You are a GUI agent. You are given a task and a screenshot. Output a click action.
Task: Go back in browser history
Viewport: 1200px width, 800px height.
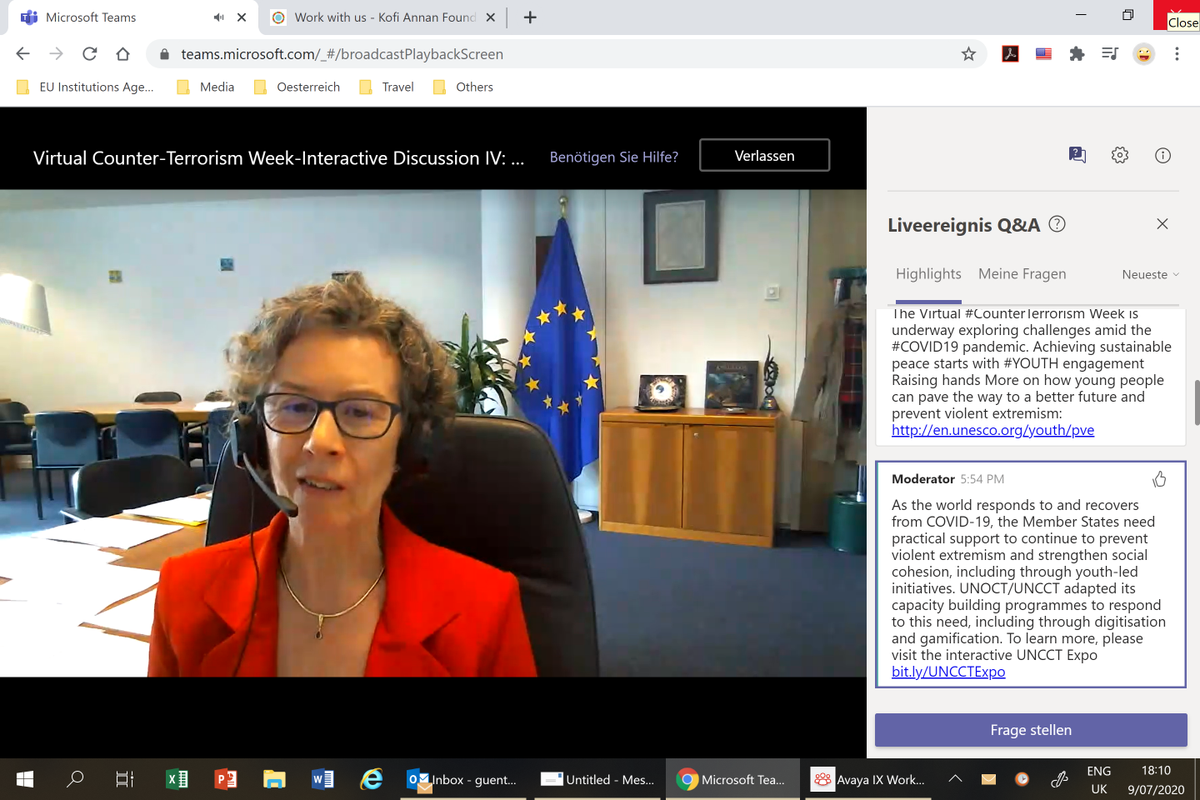[23, 54]
